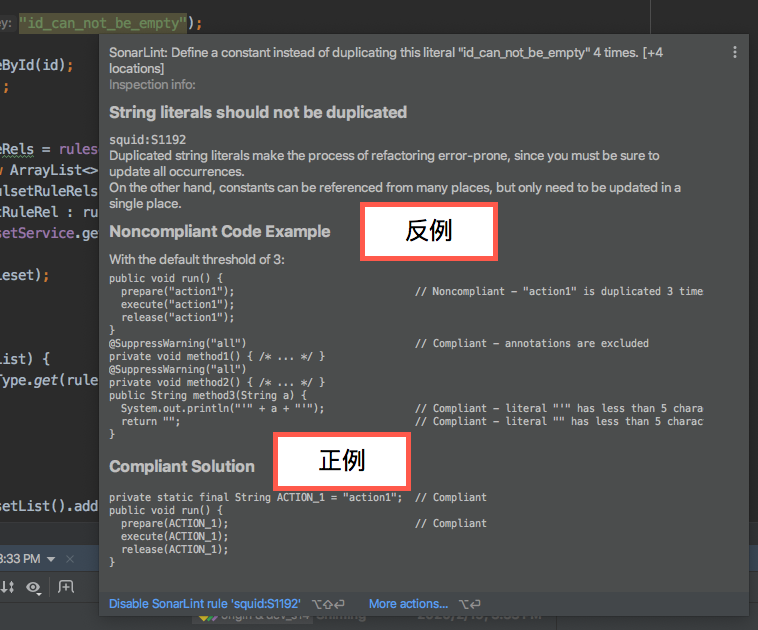758x630 pixels.
Task: Click the squid:S1192 rule identifier text
Action: (147, 140)
